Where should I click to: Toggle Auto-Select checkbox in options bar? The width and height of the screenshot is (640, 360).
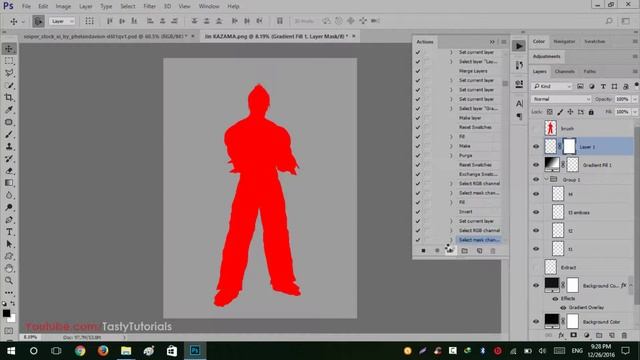pos(38,21)
